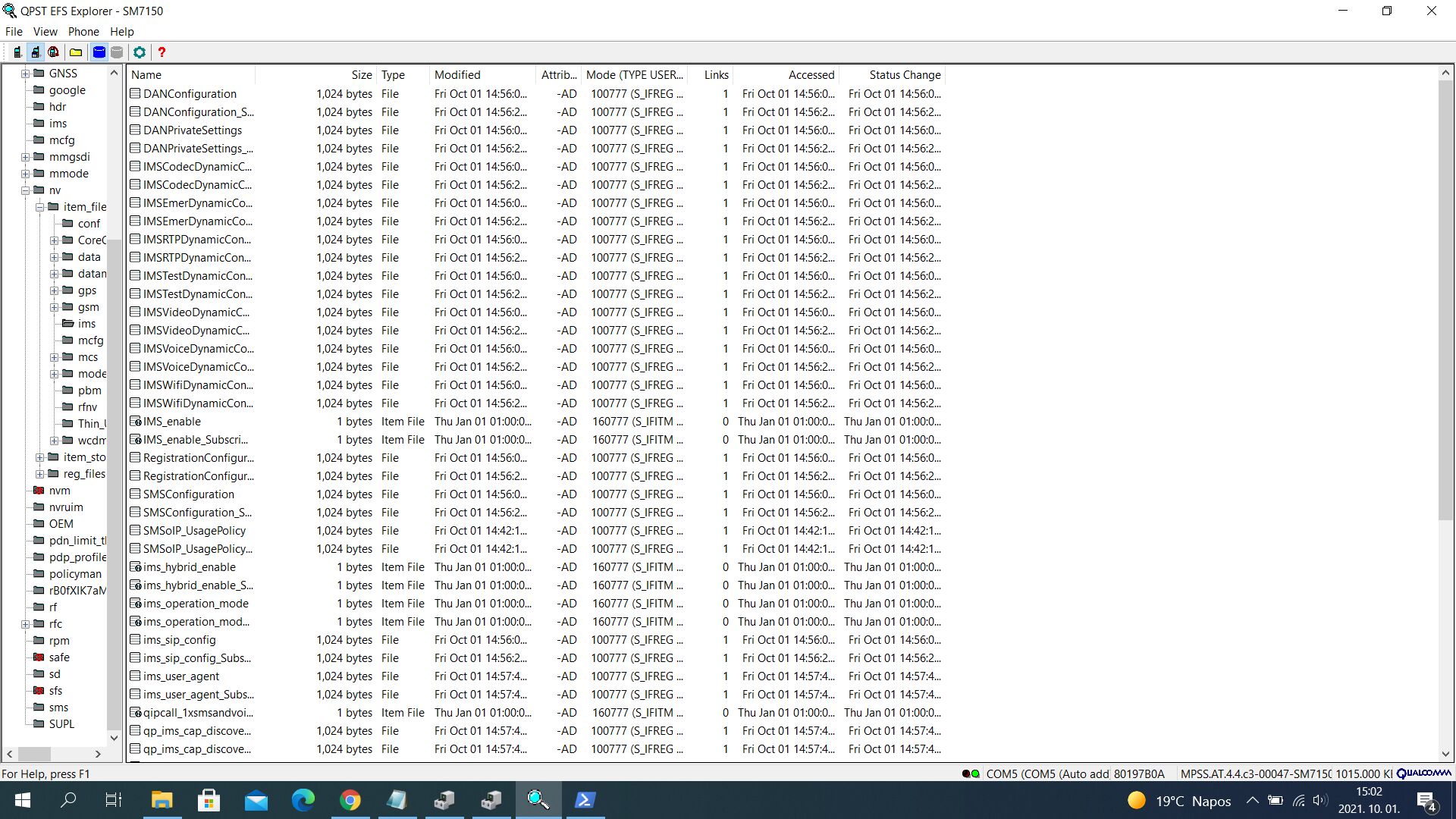
Task: Click the red-marked sfs folder icon
Action: 39,691
